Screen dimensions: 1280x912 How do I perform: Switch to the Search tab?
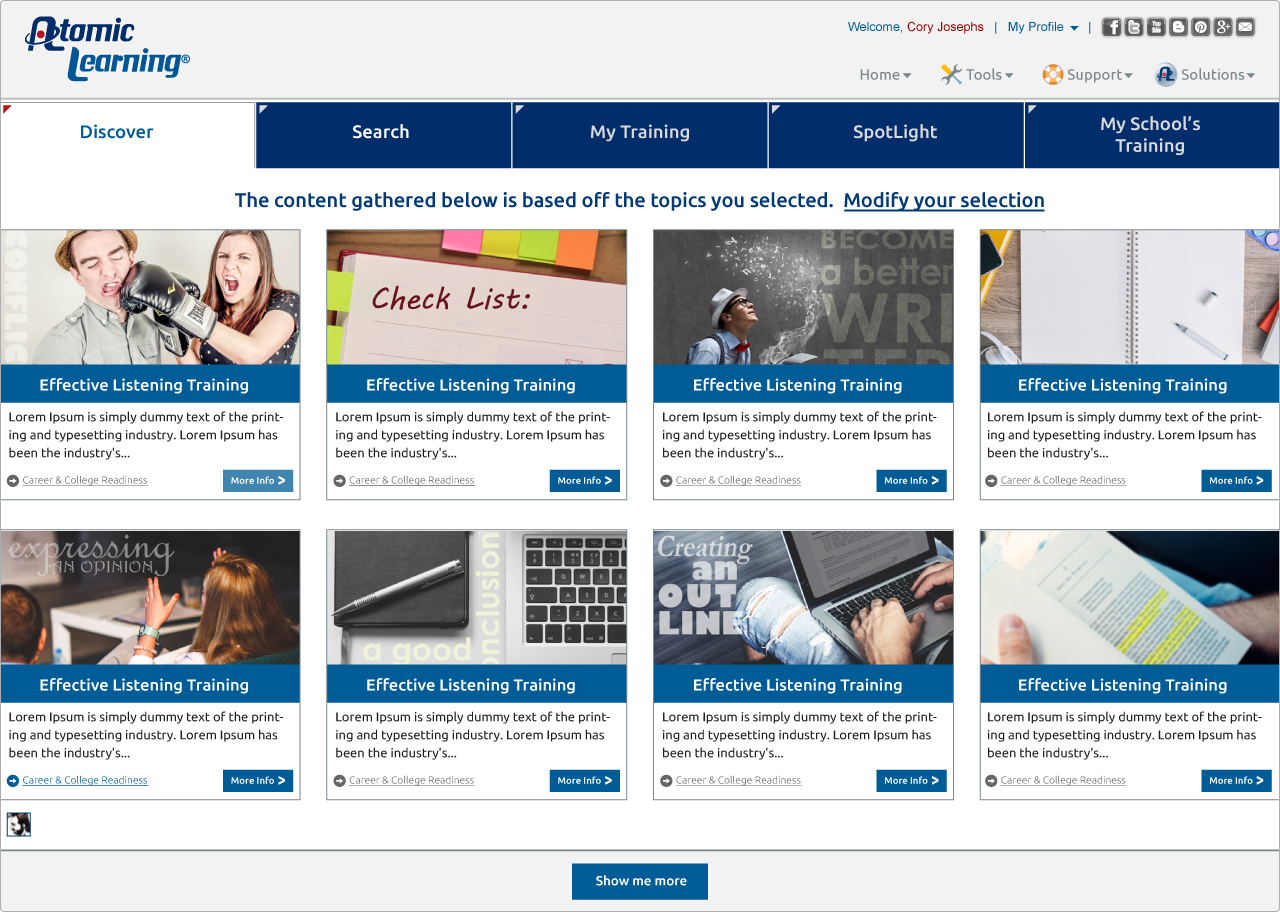[x=381, y=133]
